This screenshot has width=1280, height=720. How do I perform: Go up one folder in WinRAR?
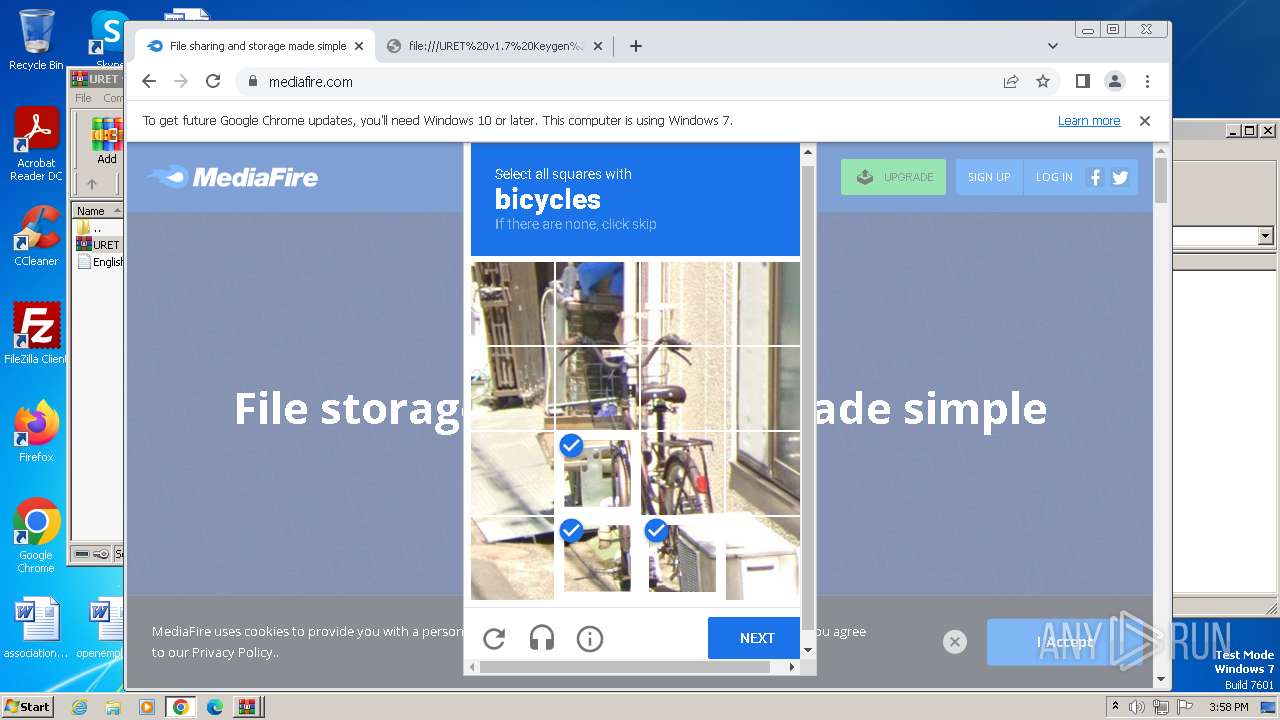(92, 184)
